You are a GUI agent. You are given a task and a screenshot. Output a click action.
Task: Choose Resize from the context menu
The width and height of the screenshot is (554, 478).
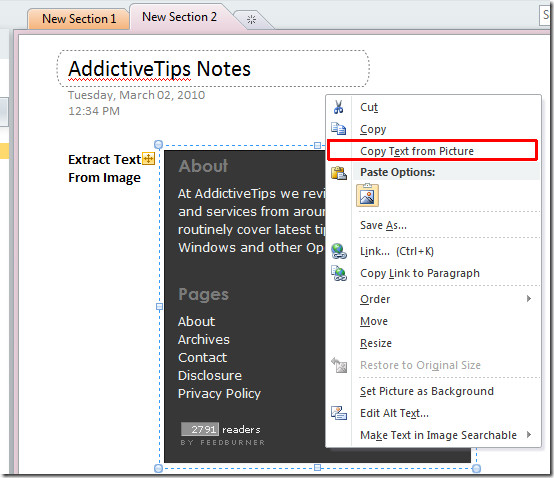click(x=433, y=343)
